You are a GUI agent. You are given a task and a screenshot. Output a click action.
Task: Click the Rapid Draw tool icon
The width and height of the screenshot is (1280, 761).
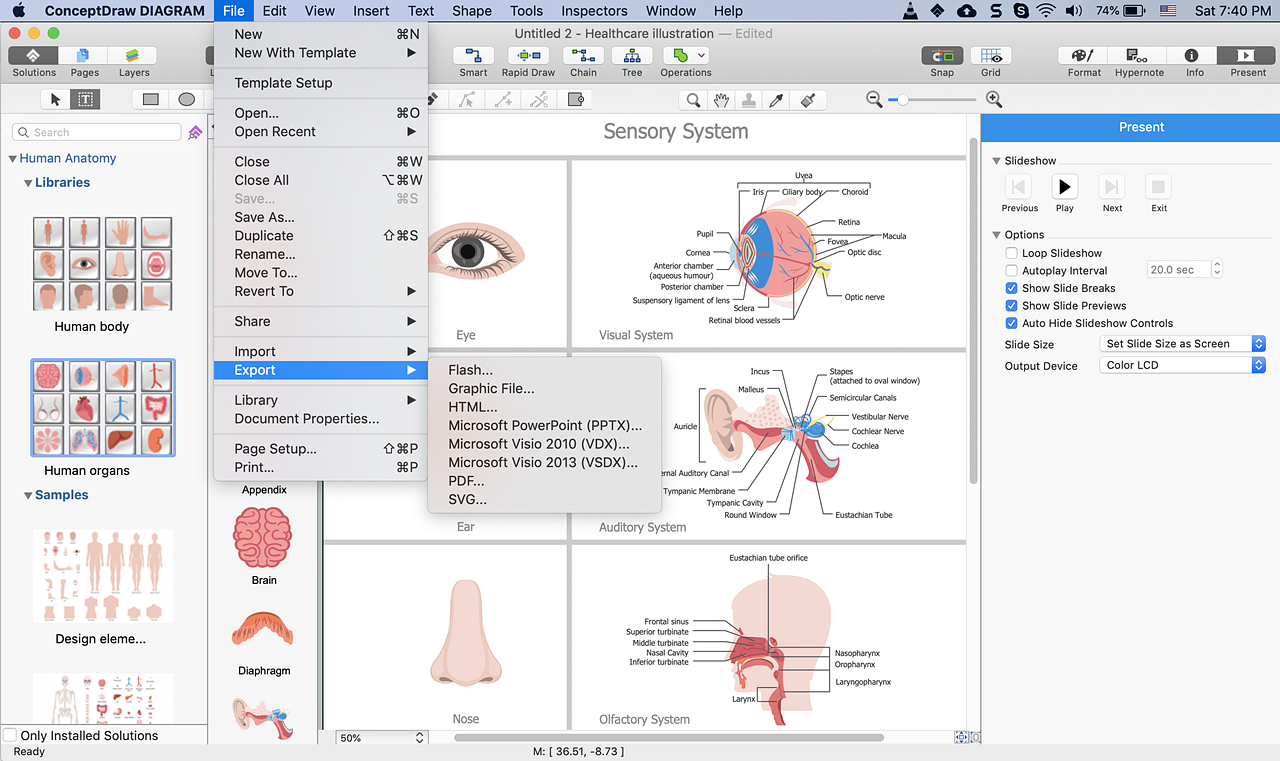528,56
